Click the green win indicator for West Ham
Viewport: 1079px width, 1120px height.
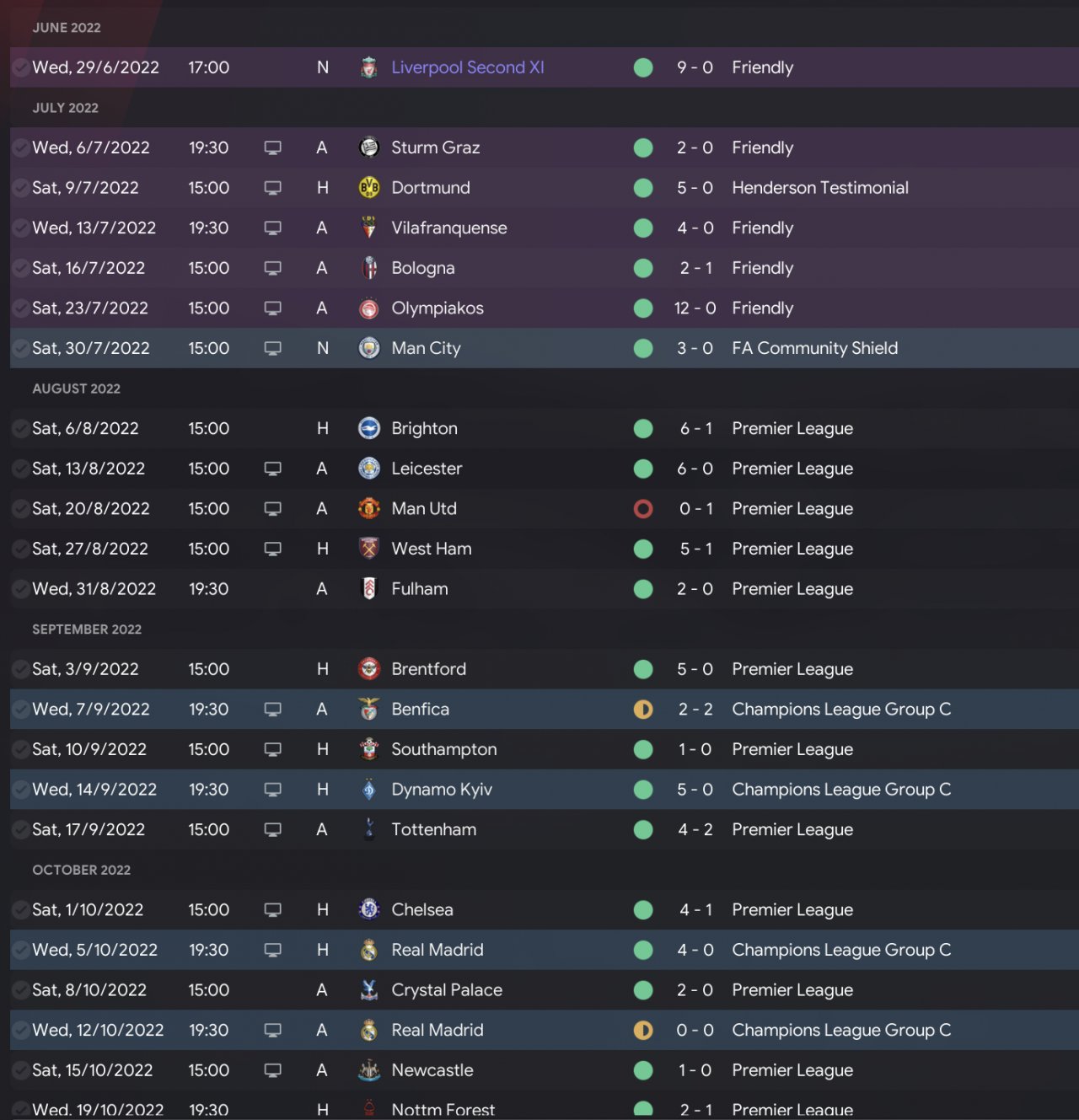[643, 549]
